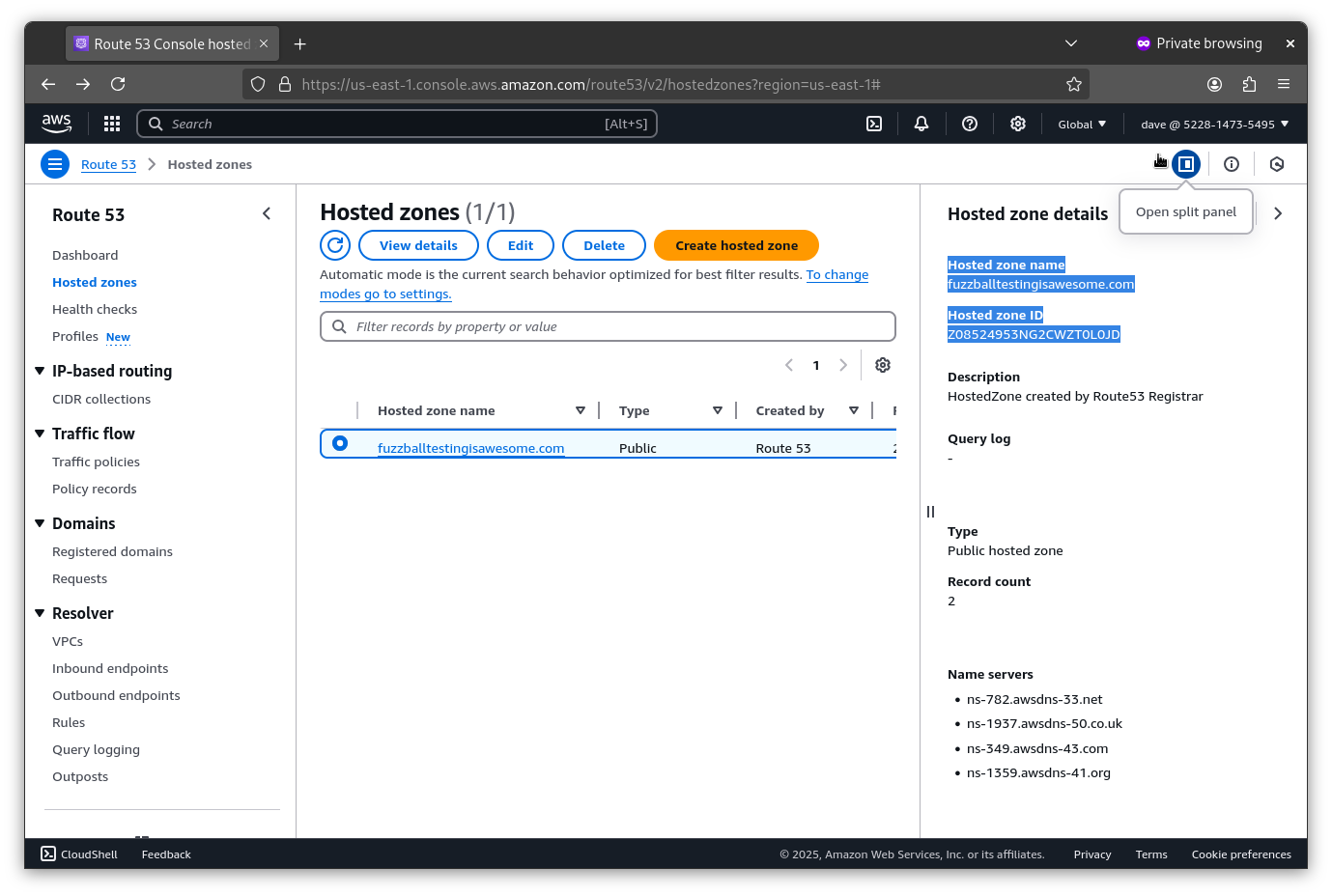Open Traffic policies page
Image resolution: width=1332 pixels, height=896 pixels.
[x=96, y=462]
